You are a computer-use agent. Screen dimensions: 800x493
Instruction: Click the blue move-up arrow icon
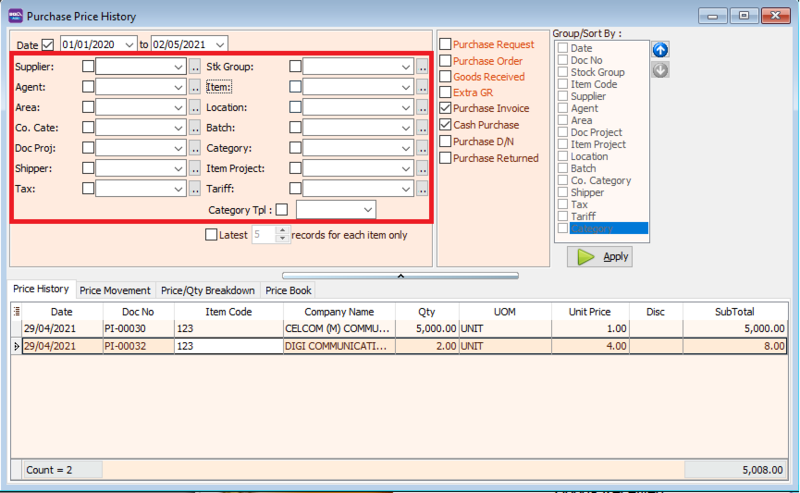point(660,50)
